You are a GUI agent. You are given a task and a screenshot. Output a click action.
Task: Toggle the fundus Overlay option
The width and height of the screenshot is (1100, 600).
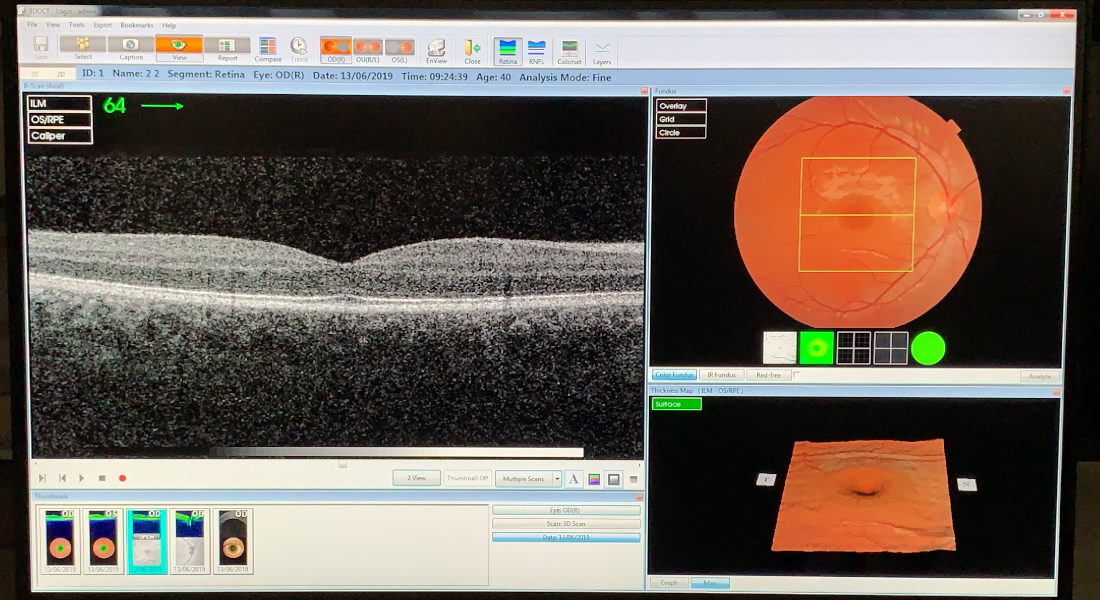pos(681,106)
